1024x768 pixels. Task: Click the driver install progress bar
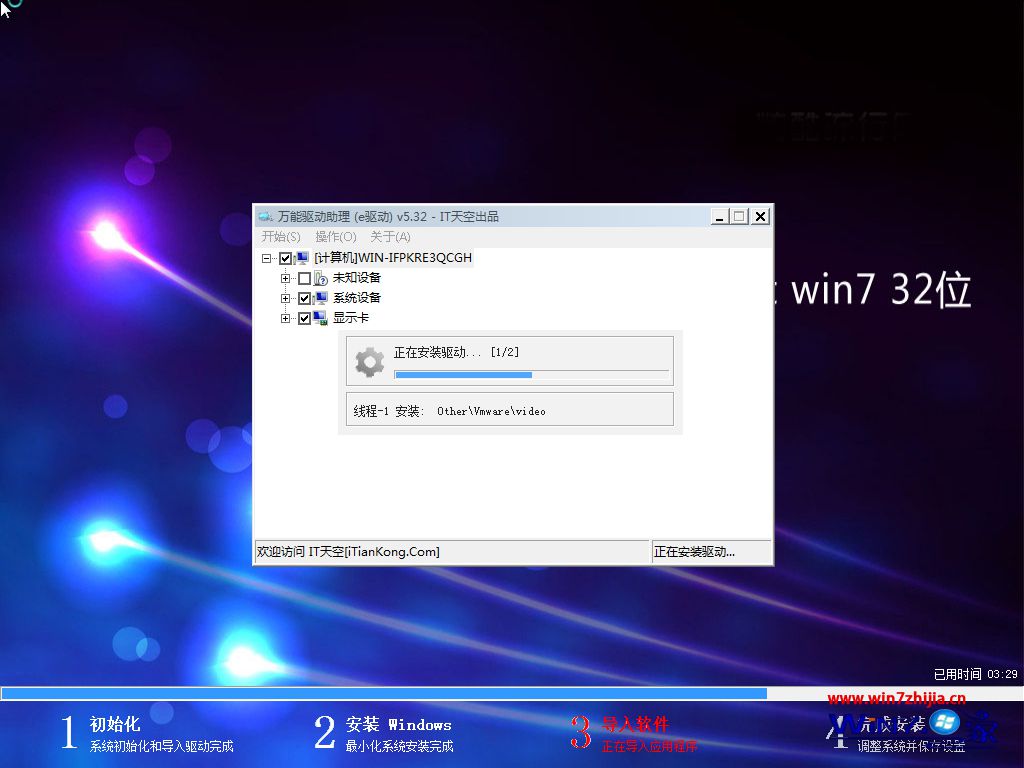click(x=532, y=375)
